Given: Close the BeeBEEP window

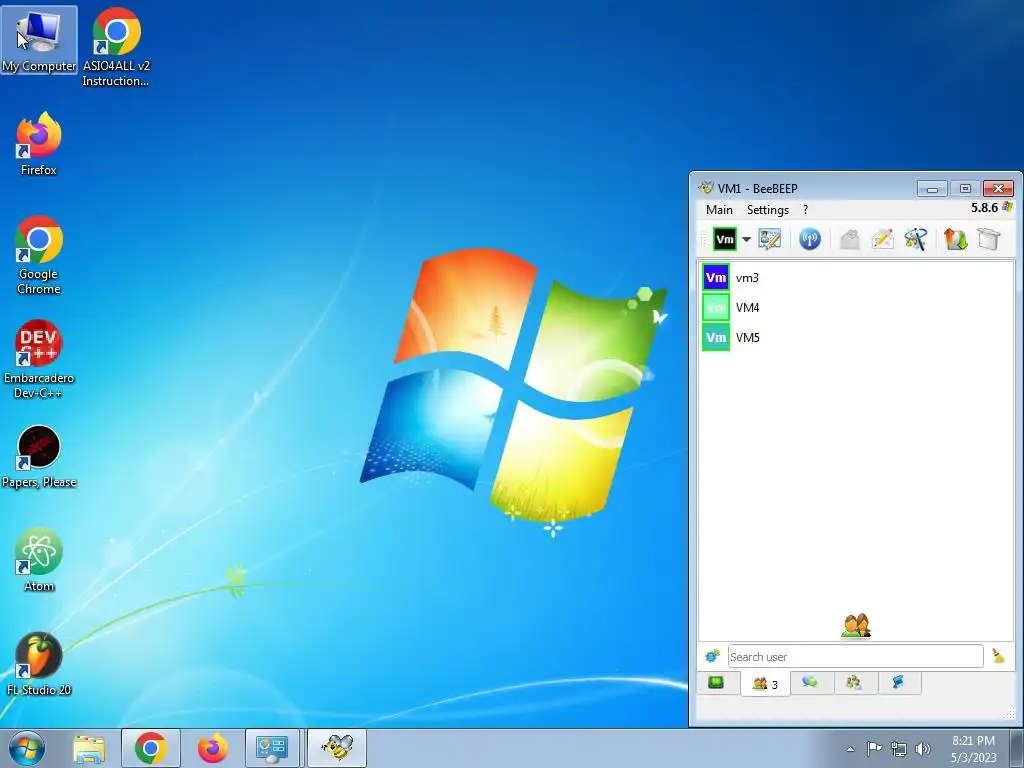Looking at the screenshot, I should tap(998, 189).
